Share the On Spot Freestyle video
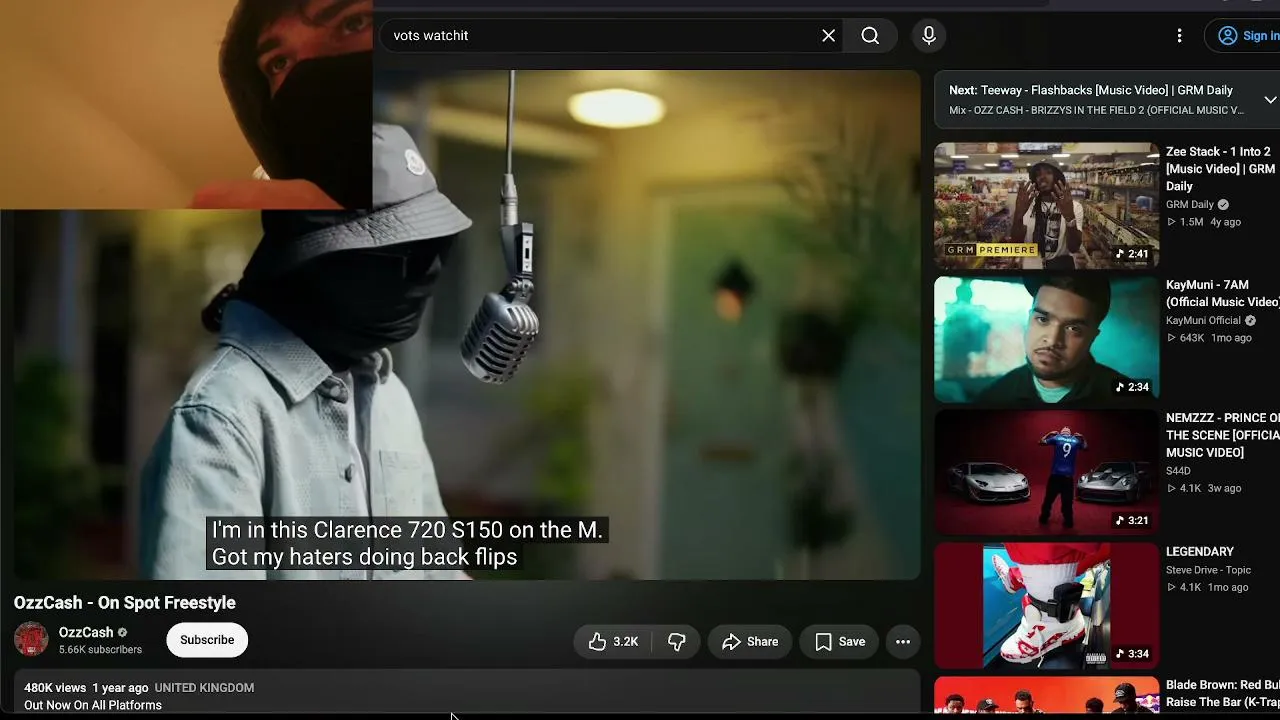Screen dimensions: 1280x720 750,642
